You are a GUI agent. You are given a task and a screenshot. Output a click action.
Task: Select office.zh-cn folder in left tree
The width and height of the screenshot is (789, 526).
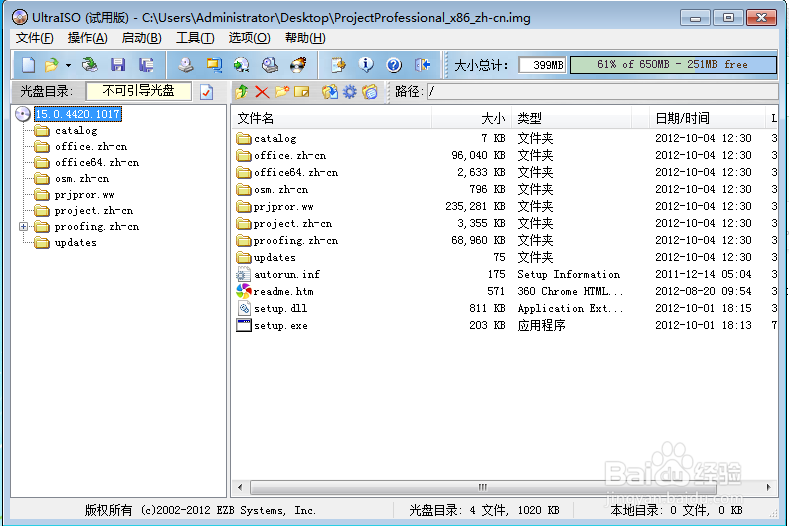[91, 146]
